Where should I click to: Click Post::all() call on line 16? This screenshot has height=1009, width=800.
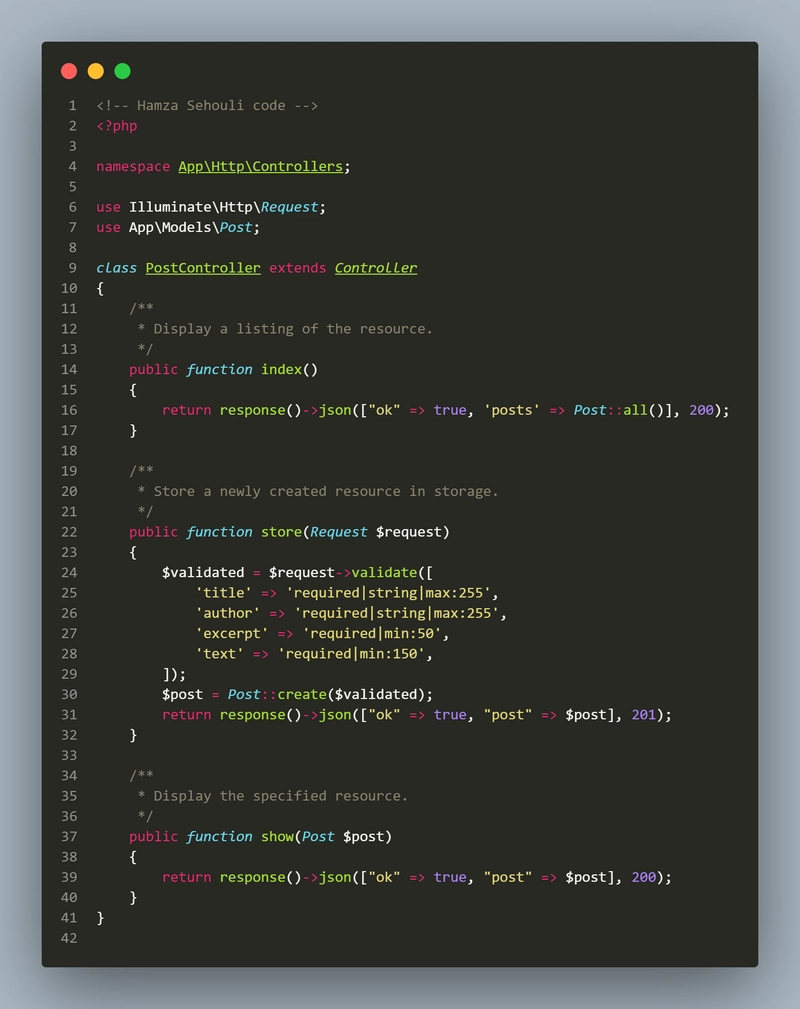point(622,410)
